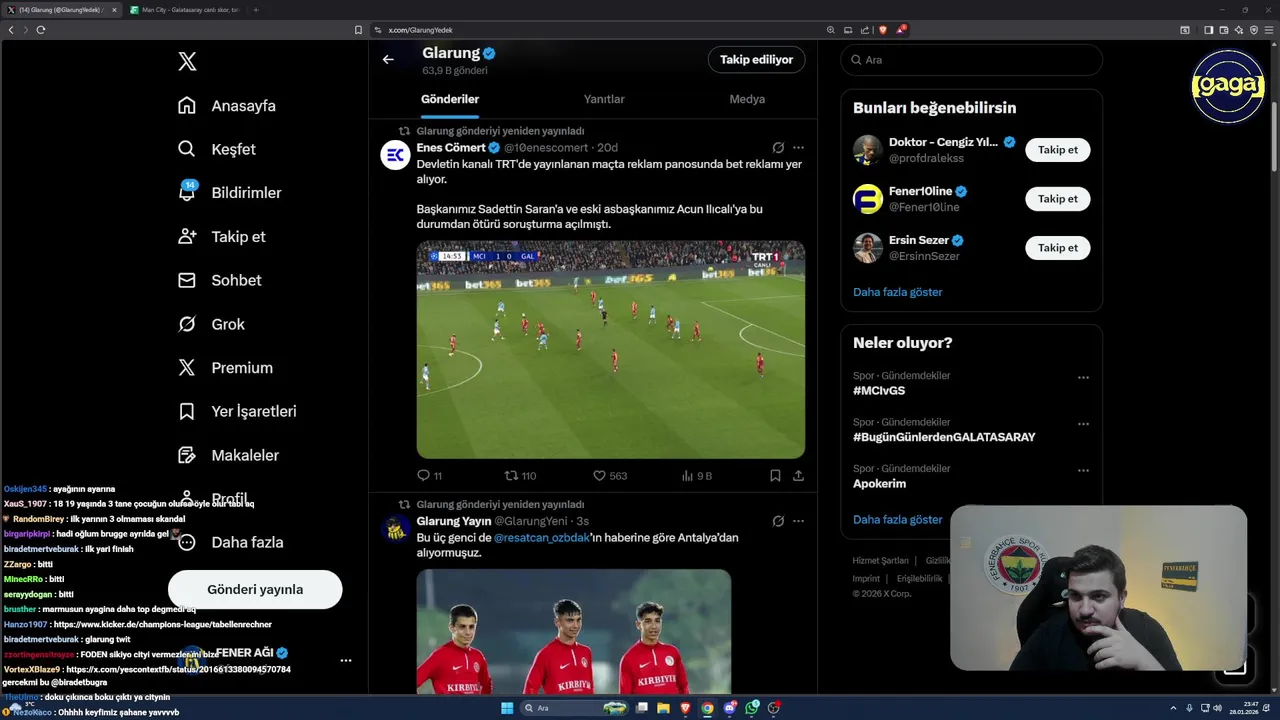Open the Apokerim trend
The height and width of the screenshot is (720, 1280).
879,484
